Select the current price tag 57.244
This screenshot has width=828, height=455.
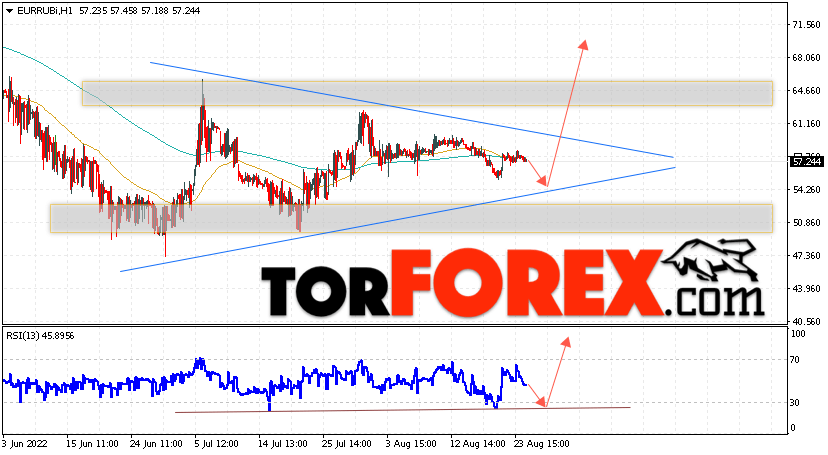(806, 162)
